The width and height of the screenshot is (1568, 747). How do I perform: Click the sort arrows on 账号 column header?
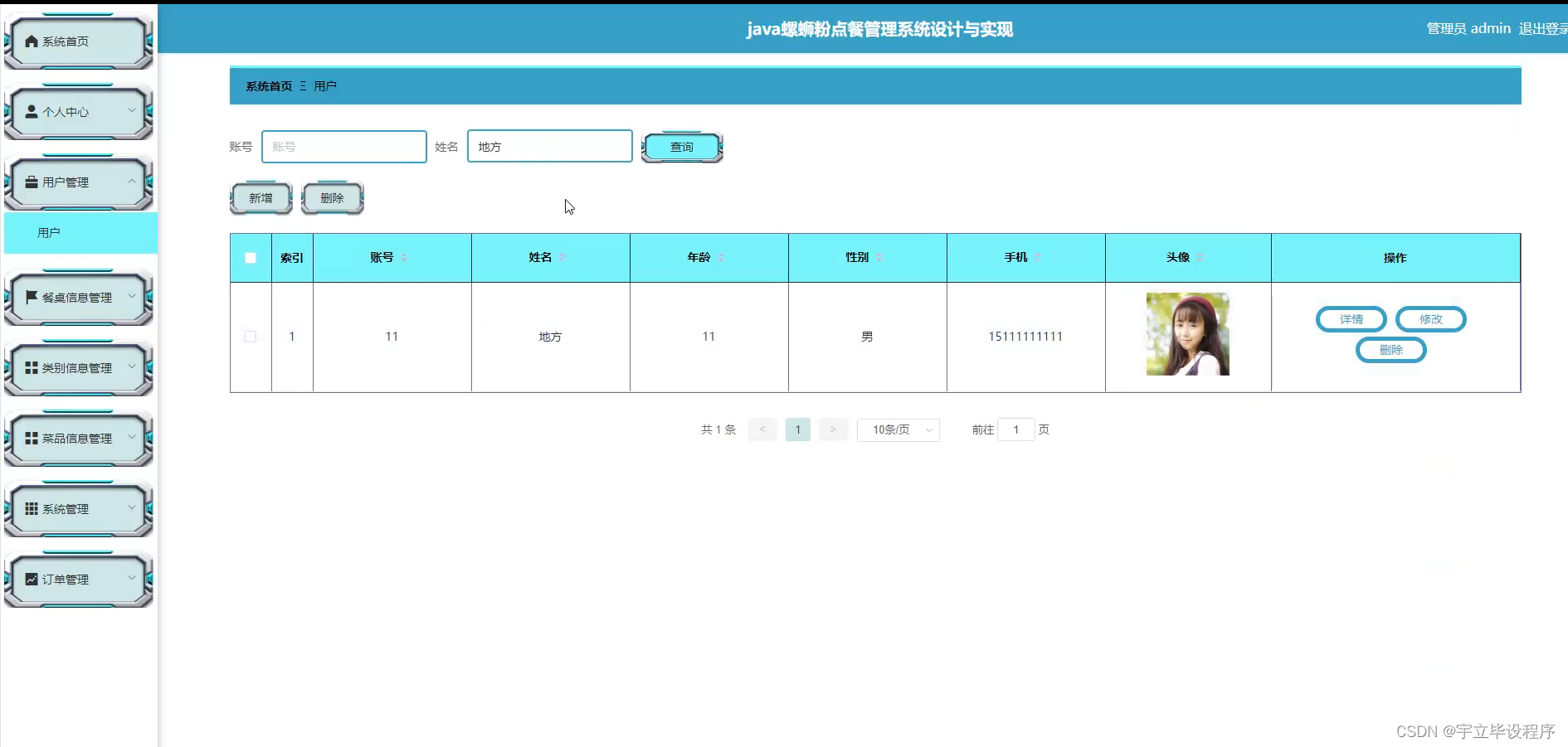tap(404, 257)
